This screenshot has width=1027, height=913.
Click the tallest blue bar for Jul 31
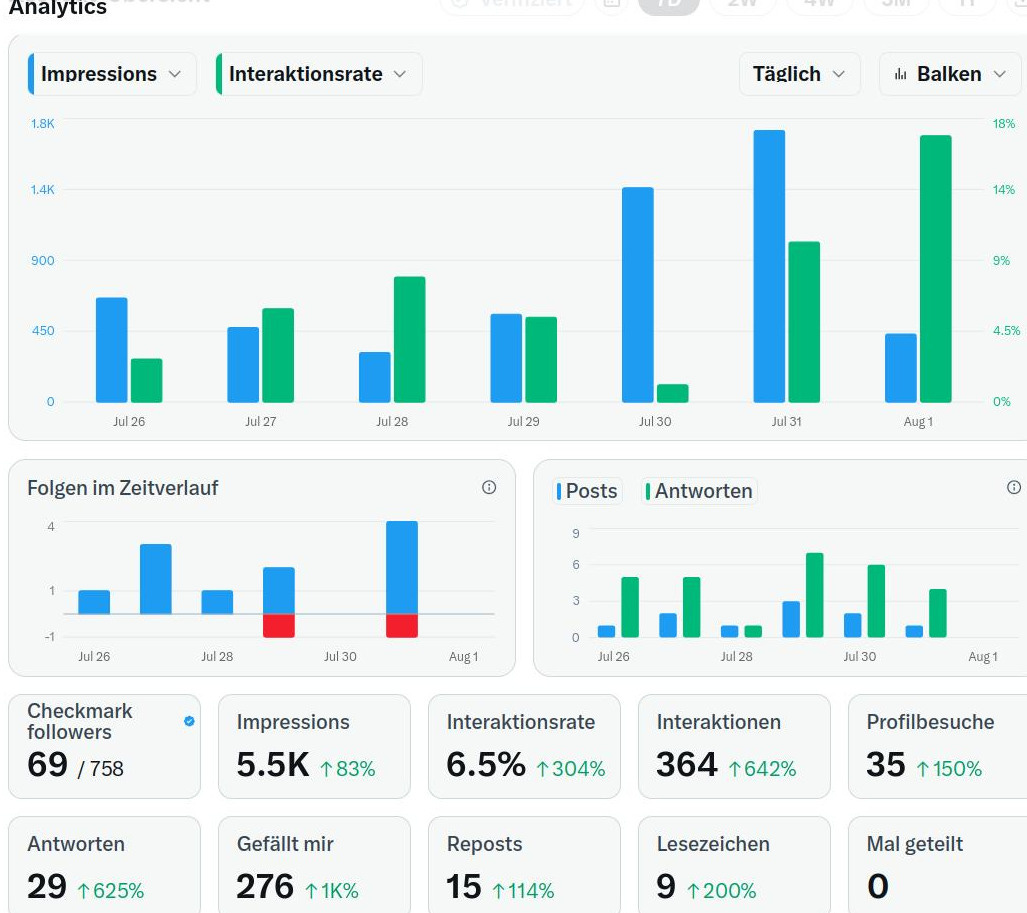pos(770,267)
